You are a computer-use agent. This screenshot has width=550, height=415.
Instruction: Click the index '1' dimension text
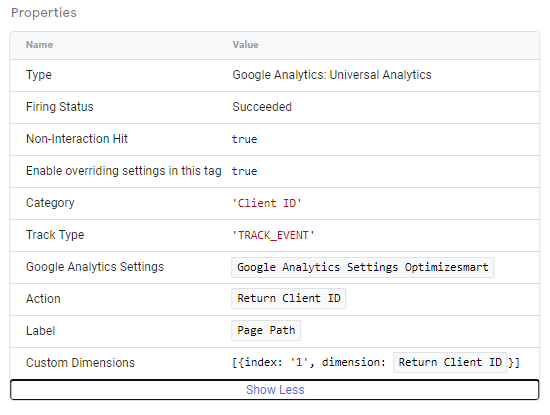(309, 362)
